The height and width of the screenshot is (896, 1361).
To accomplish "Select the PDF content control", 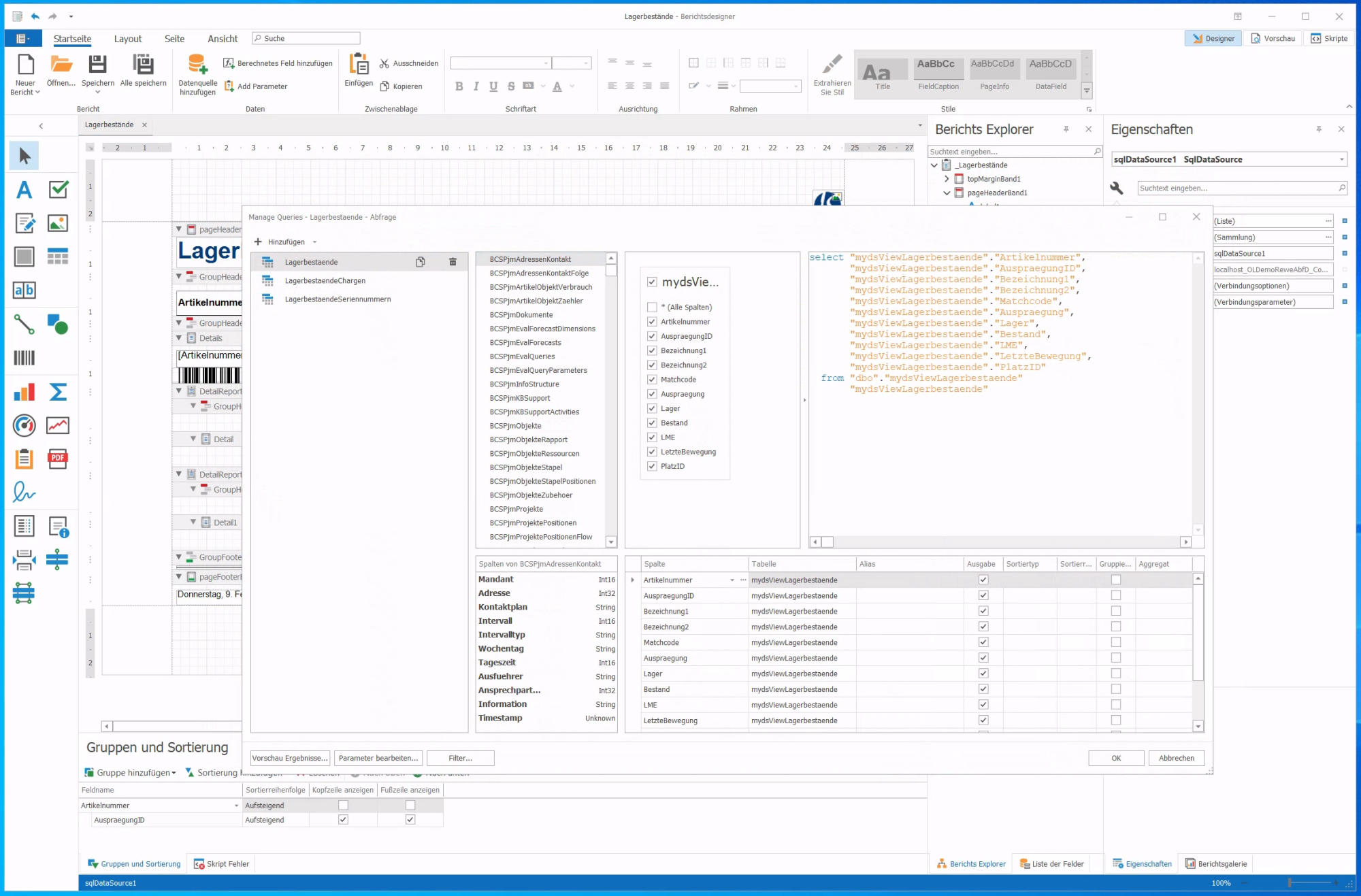I will 58,459.
